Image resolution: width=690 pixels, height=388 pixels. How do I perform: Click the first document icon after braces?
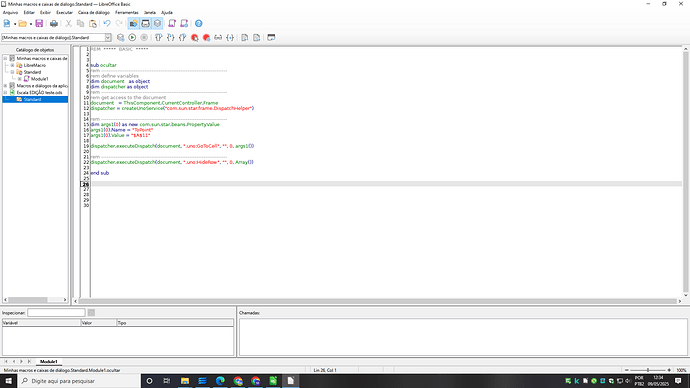[245, 38]
